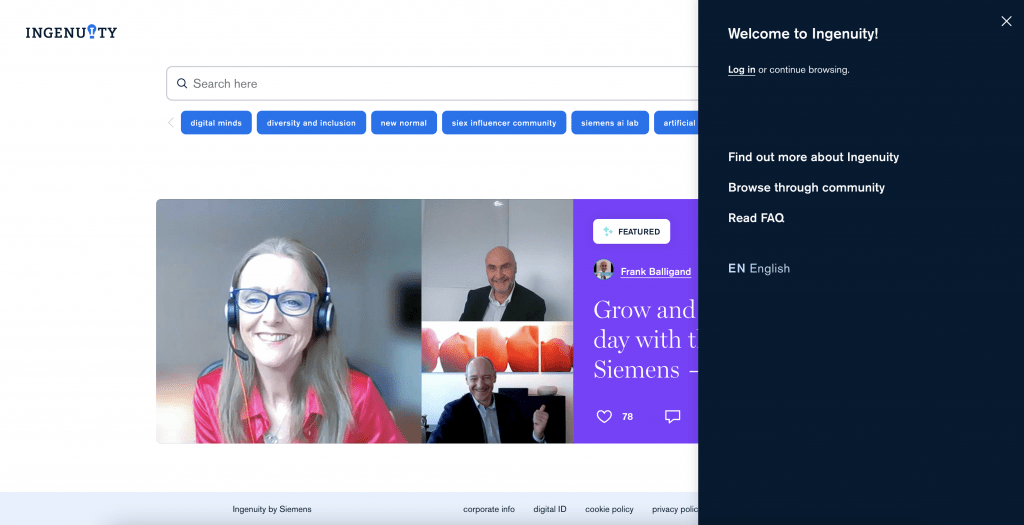This screenshot has height=525, width=1024.
Task: Click the Welcome to Ingenuity! heading
Action: coord(803,34)
